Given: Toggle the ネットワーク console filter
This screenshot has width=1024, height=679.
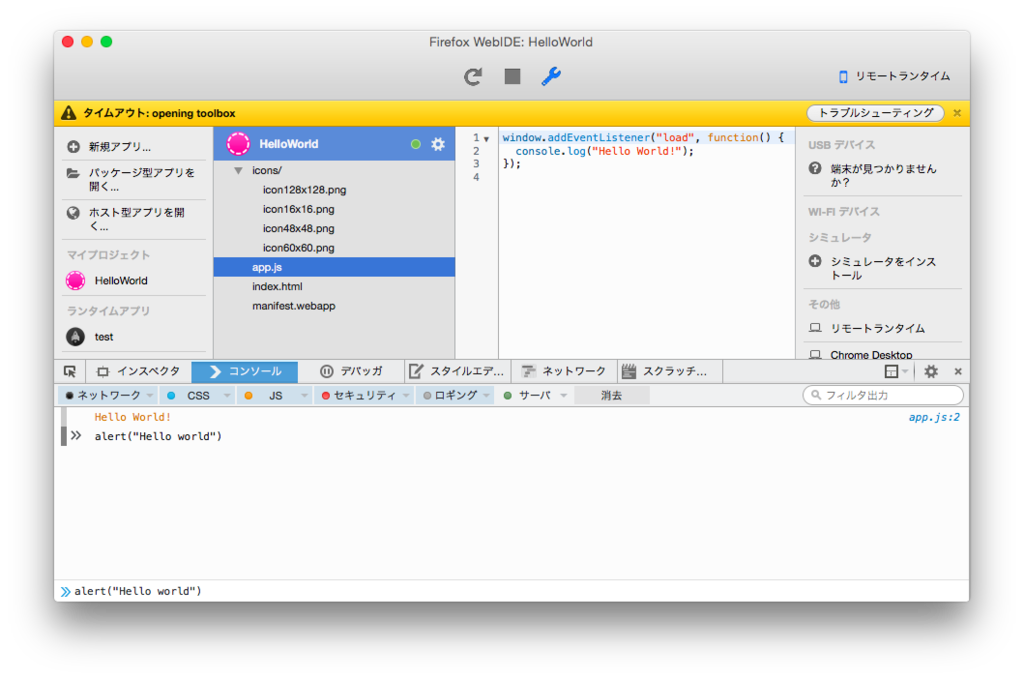Looking at the screenshot, I should coord(103,396).
